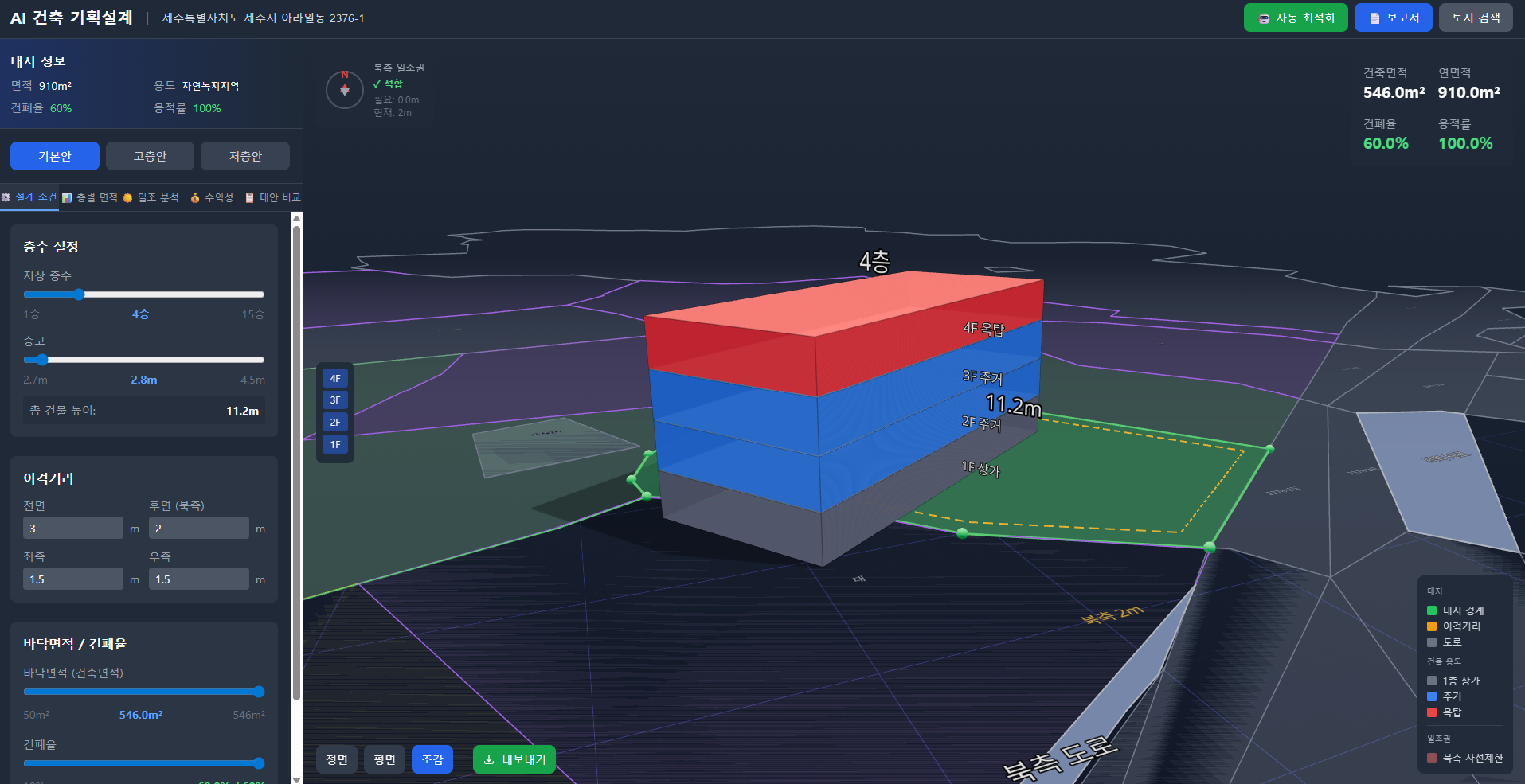Select the 4F floor button
Screen dimensions: 1525x784
[x=335, y=379]
